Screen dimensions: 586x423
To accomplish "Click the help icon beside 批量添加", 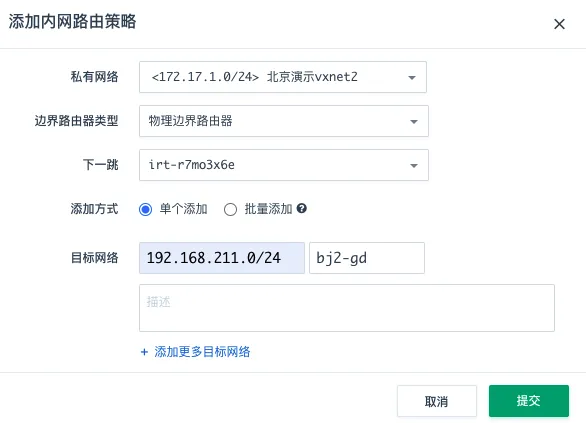I will pyautogui.click(x=302, y=209).
